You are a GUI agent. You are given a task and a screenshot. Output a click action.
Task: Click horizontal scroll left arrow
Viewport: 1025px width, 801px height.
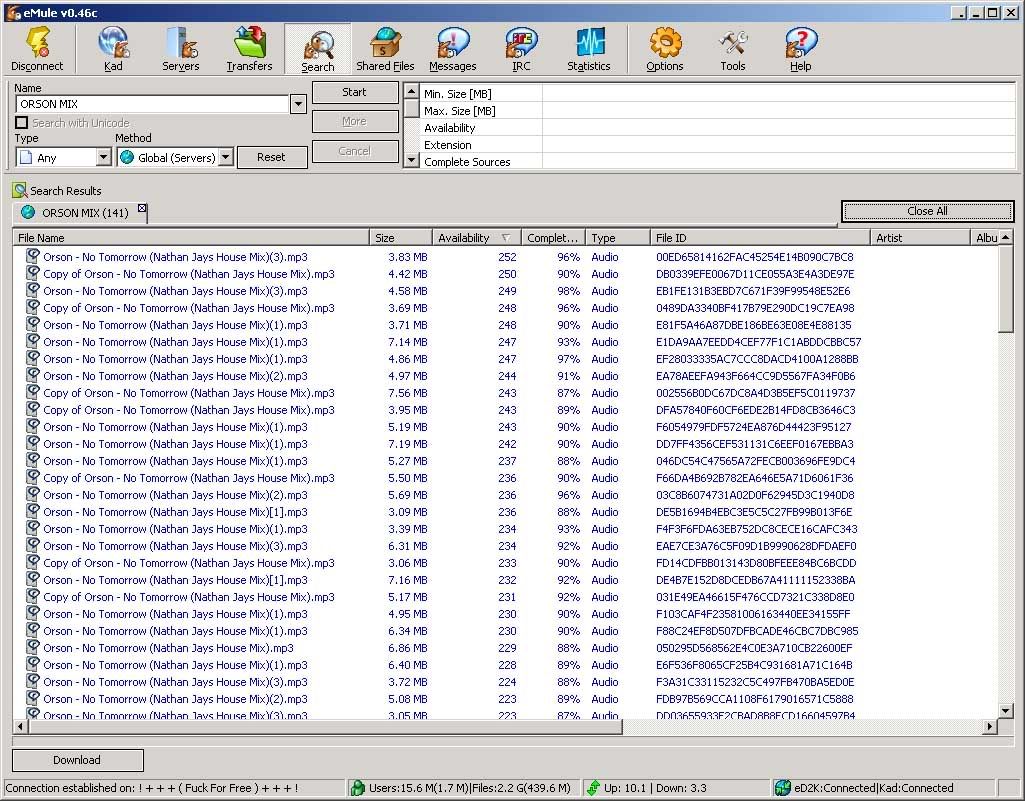(21, 726)
